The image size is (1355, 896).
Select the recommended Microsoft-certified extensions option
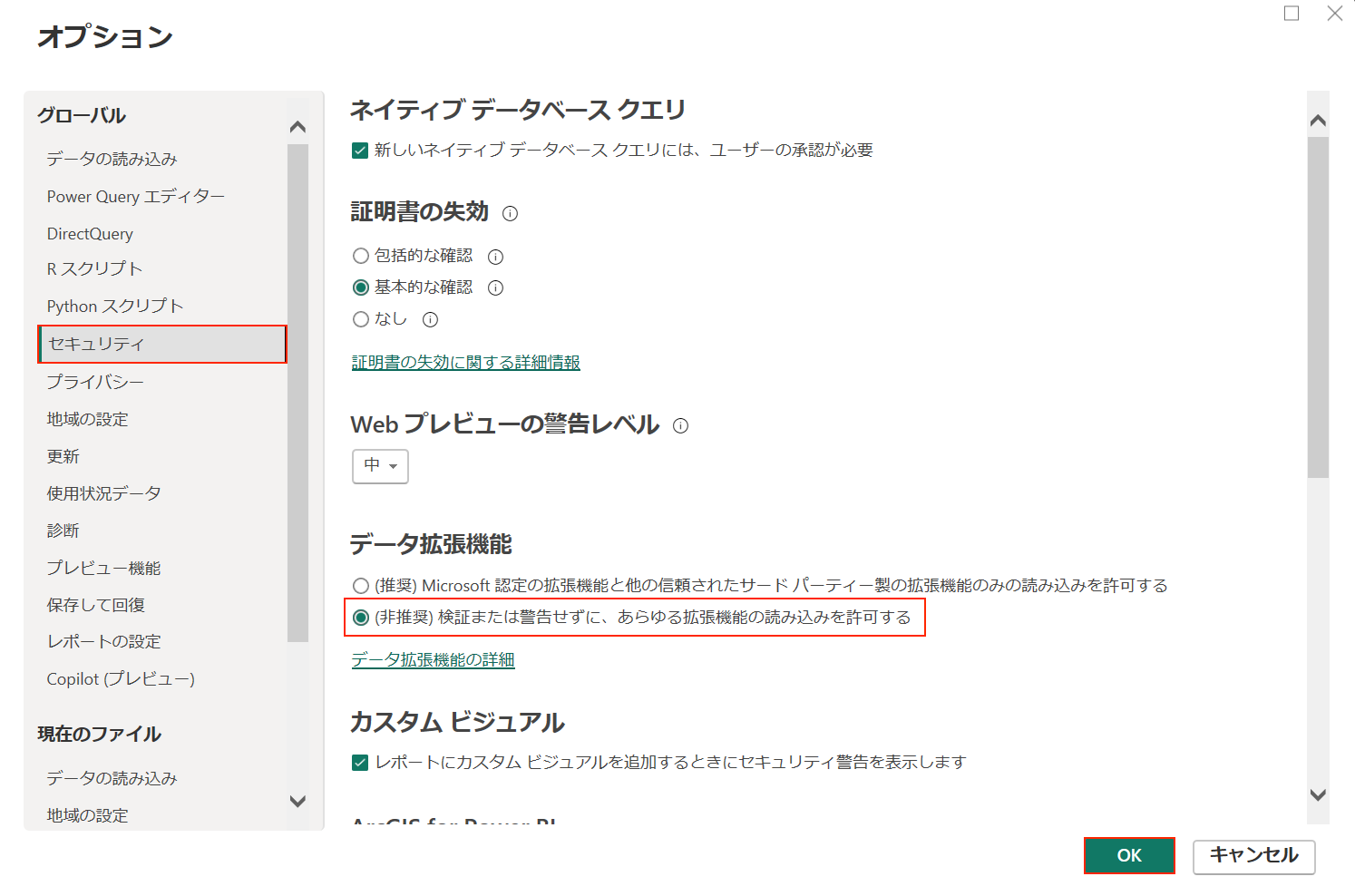(359, 585)
